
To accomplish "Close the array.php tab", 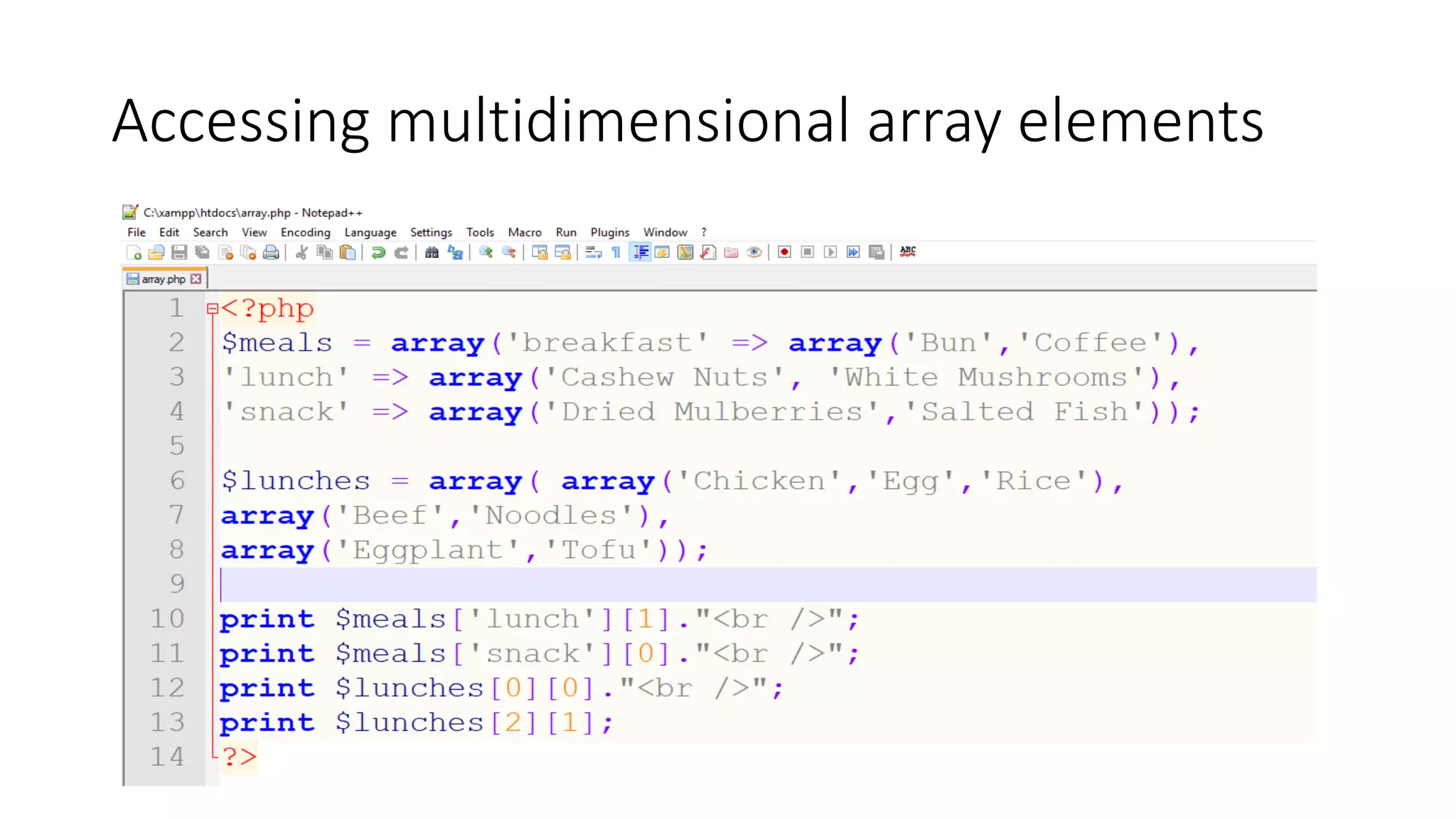I will pos(196,279).
